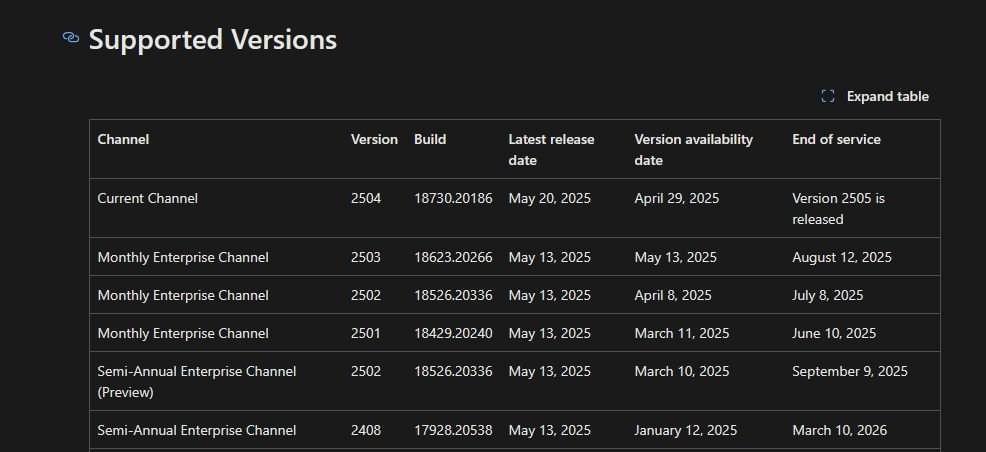This screenshot has width=986, height=452.
Task: Click the Version 2505 is released cell
Action: 838,209
